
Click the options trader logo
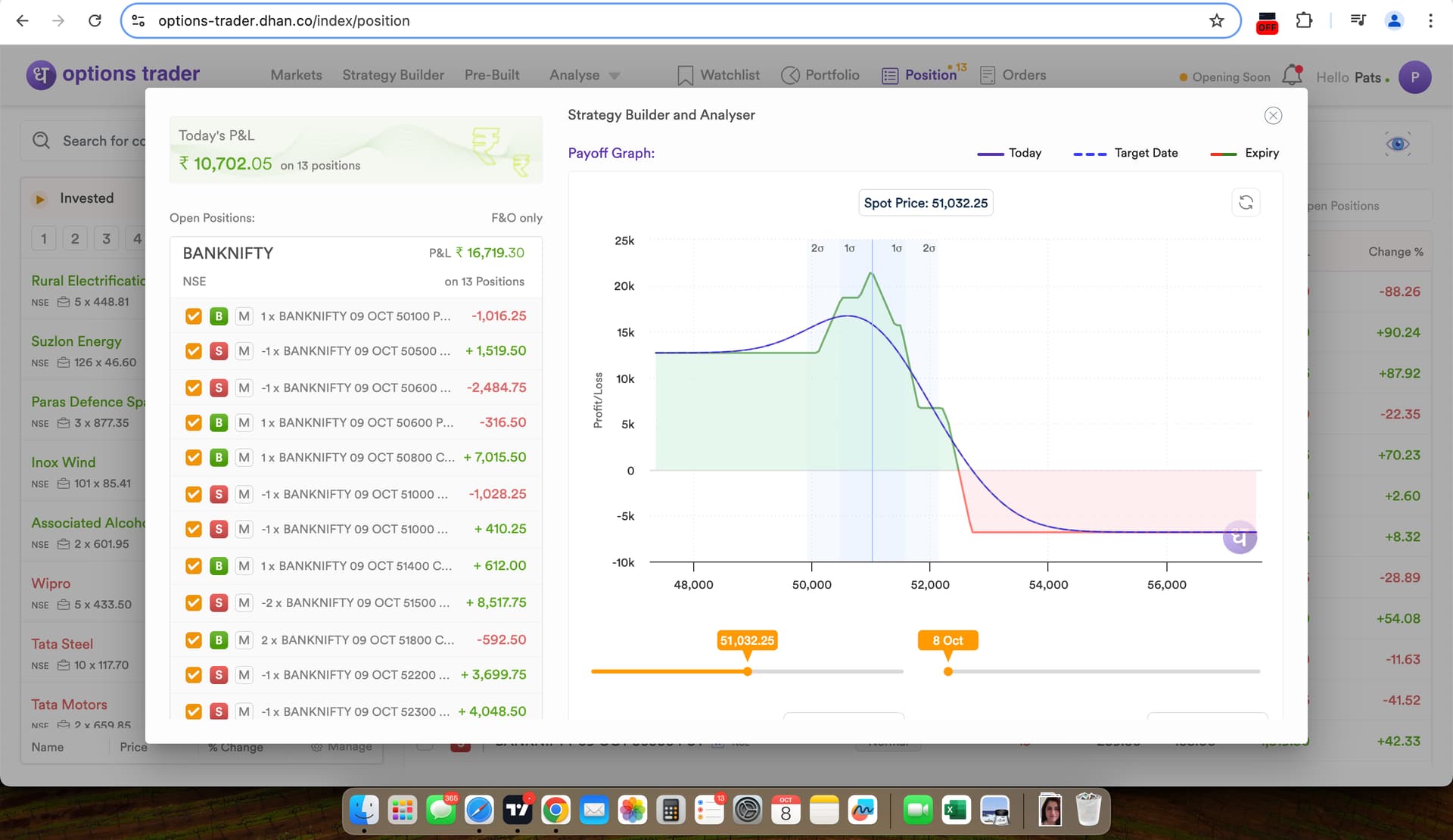click(x=114, y=74)
